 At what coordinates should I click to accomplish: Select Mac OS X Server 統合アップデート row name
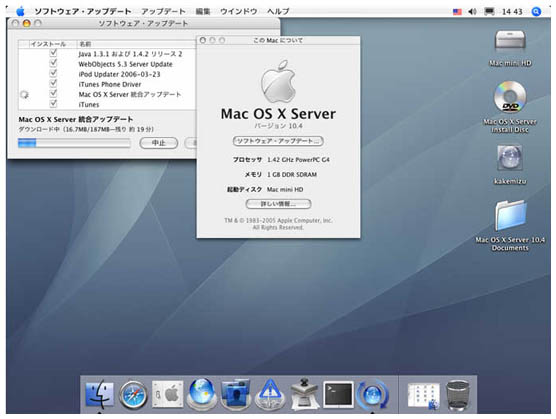[130, 94]
